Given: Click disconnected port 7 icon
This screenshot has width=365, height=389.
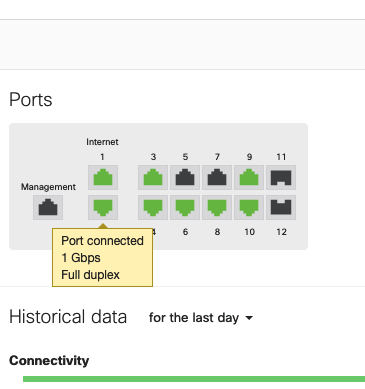Looking at the screenshot, I should 217,177.
